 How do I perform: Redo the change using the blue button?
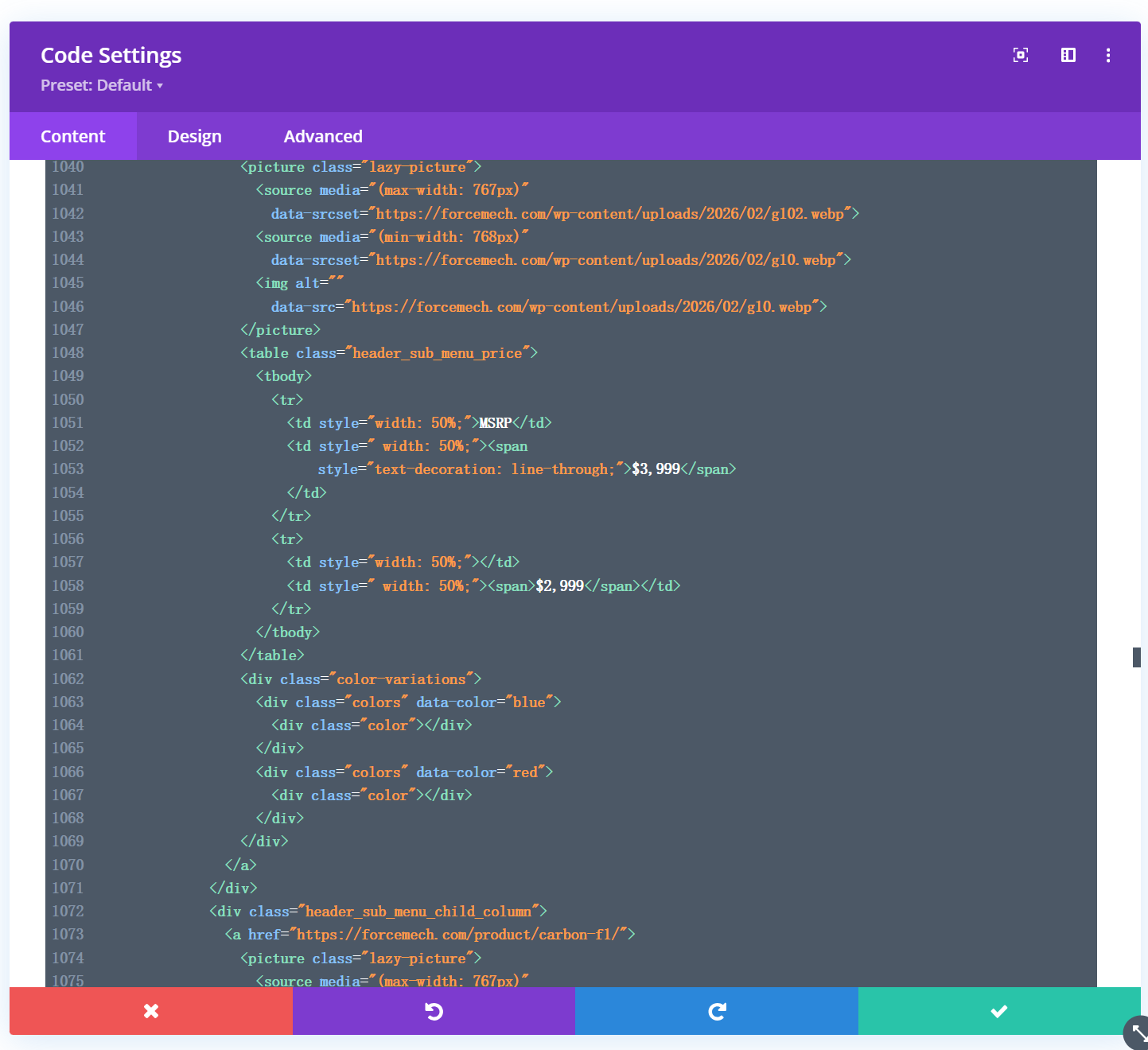717,1011
